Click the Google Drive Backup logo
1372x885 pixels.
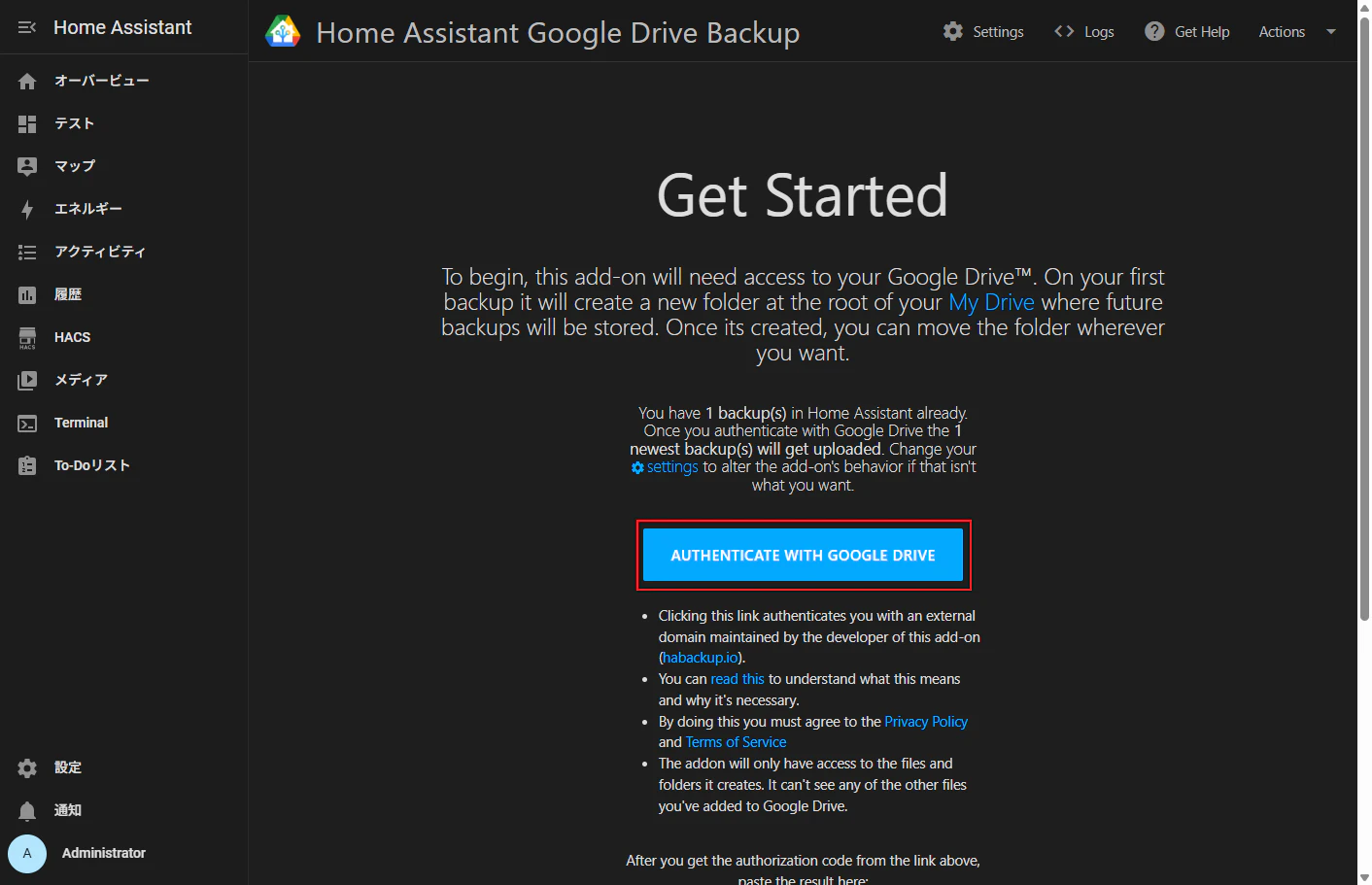(283, 32)
